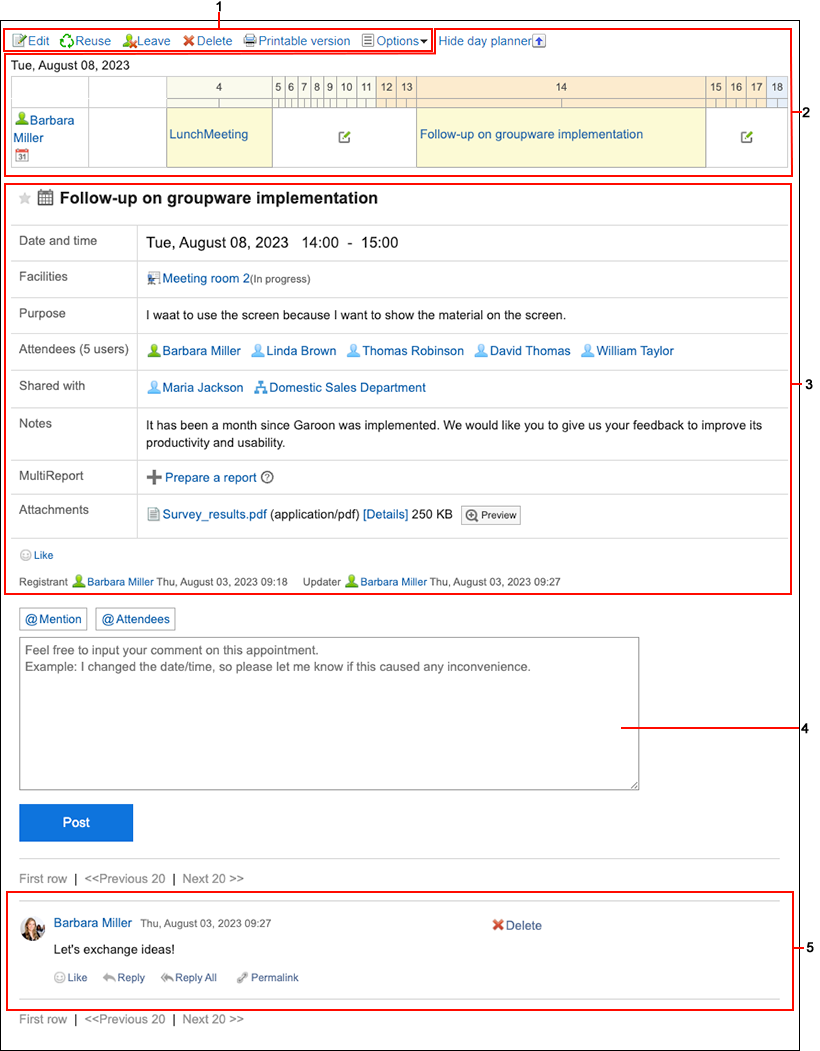Open the Survey_results.pdf attachment
Image resolution: width=820 pixels, height=1051 pixels.
coord(215,514)
